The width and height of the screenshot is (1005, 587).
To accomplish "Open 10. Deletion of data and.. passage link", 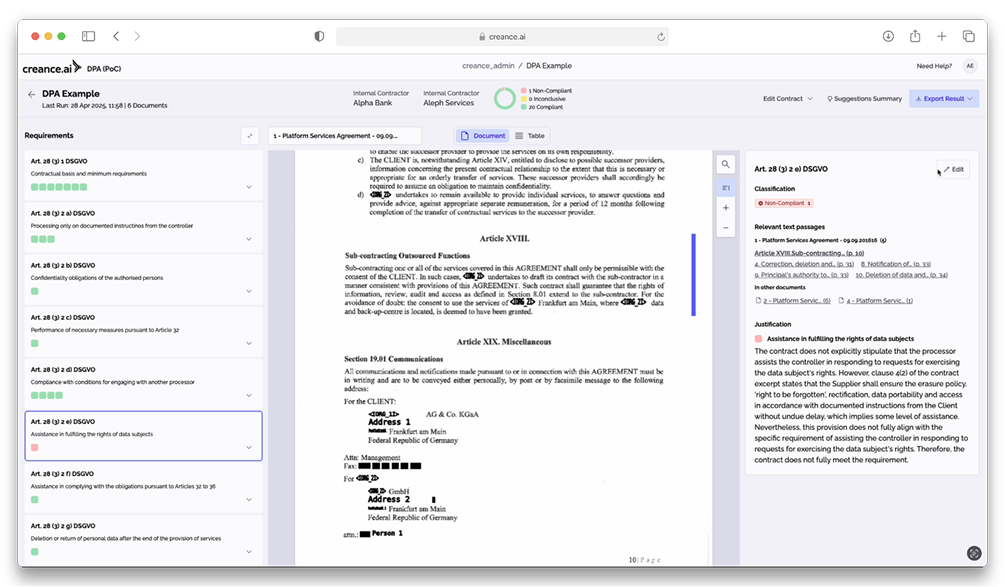I will coord(901,275).
